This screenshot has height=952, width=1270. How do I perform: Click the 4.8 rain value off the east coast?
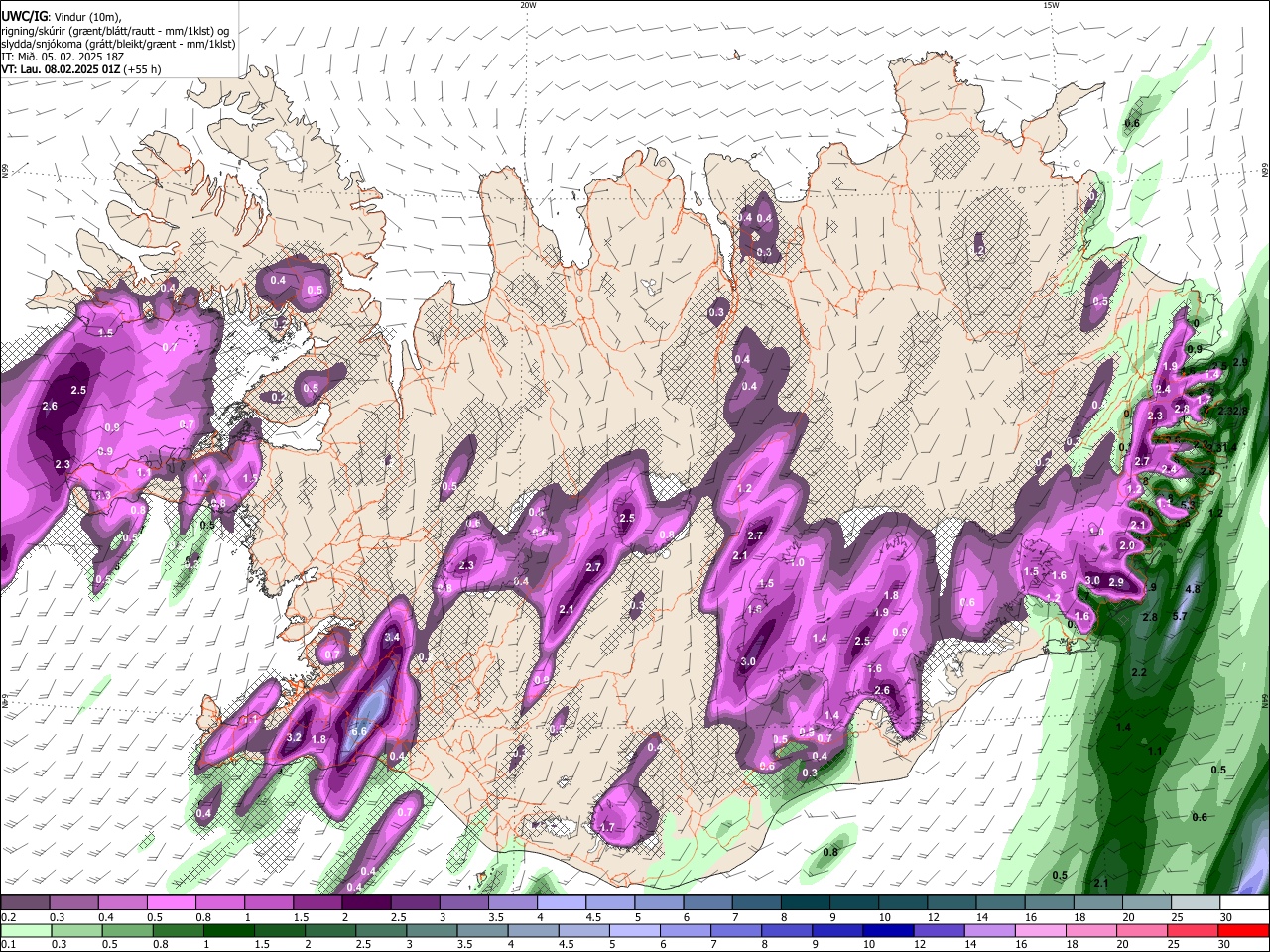(1193, 589)
